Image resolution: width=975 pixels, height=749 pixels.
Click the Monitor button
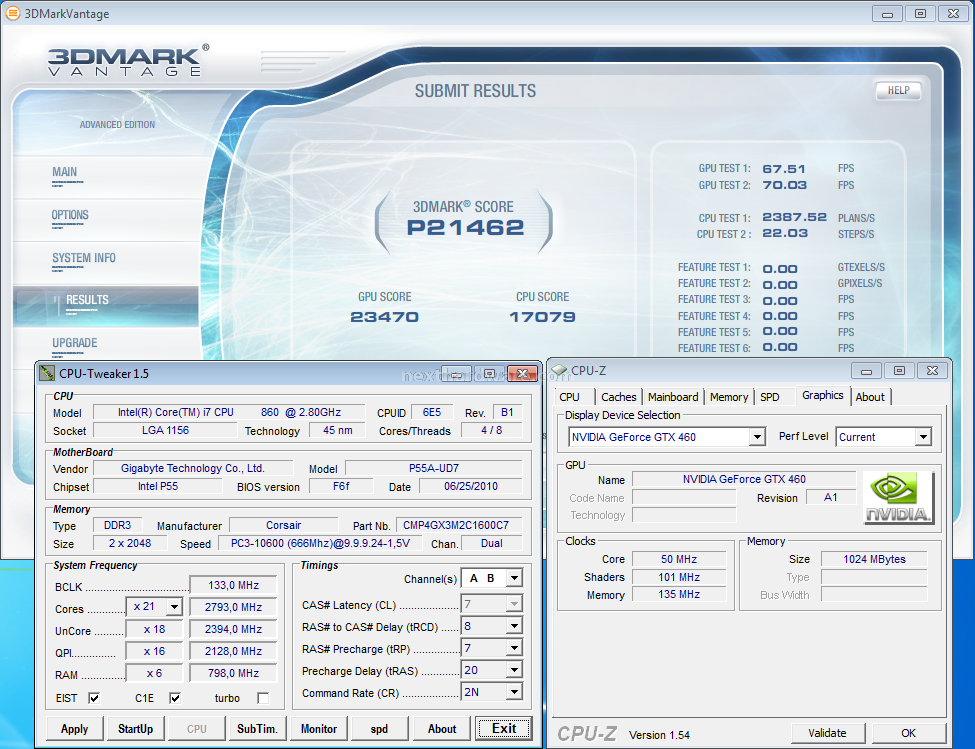click(319, 728)
